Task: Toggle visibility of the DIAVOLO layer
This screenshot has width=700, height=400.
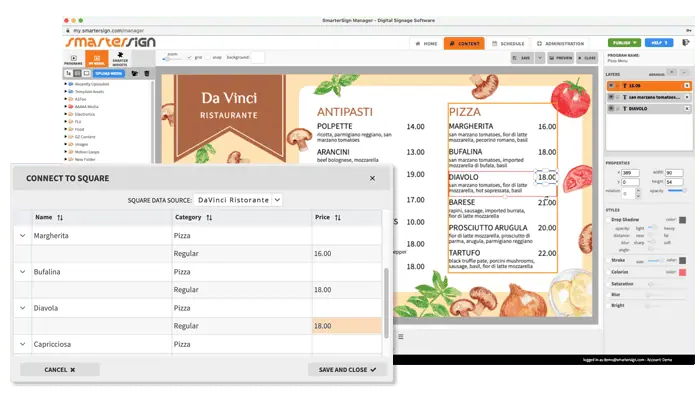Action: tap(611, 108)
